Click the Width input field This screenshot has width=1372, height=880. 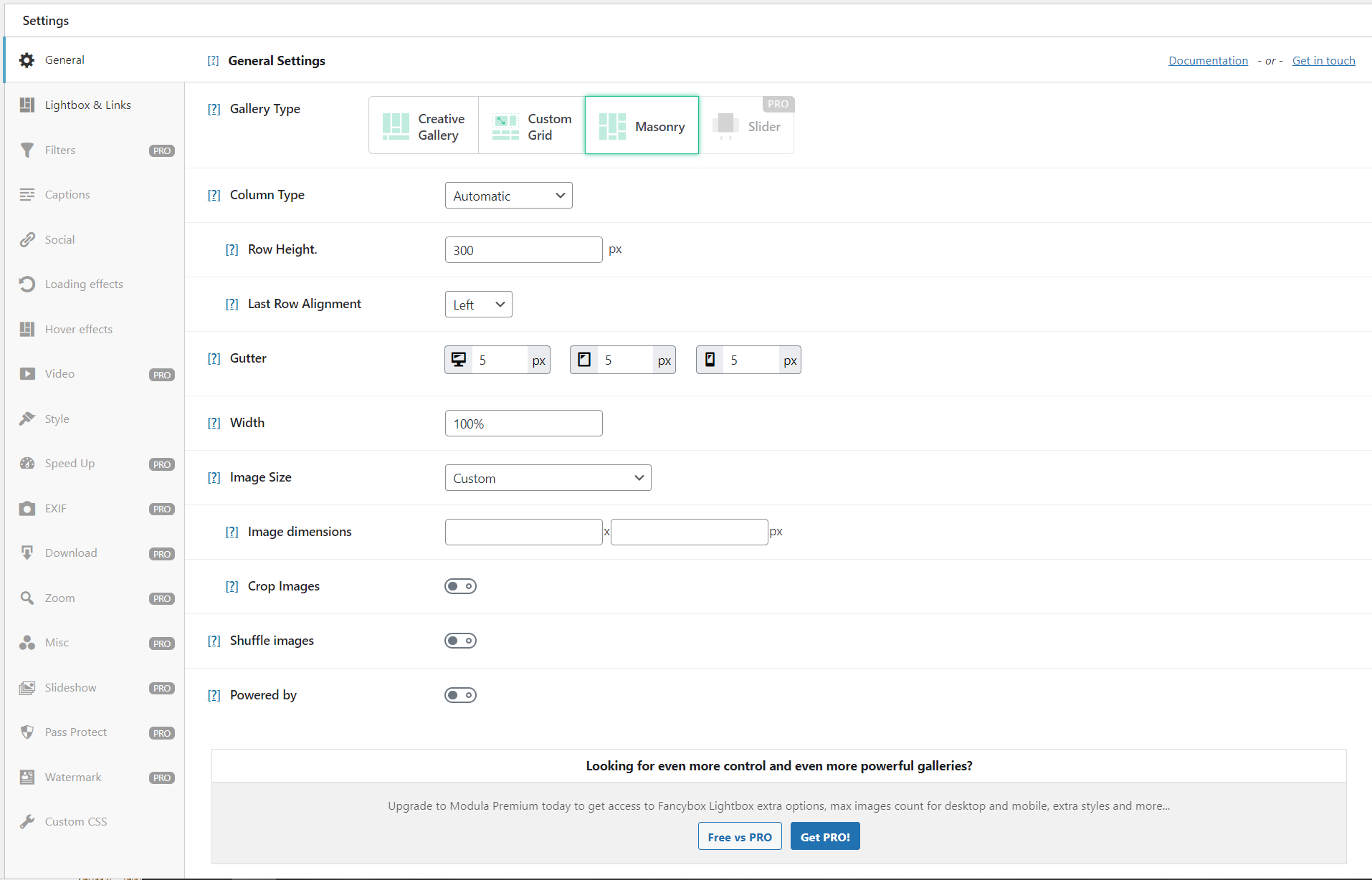523,424
